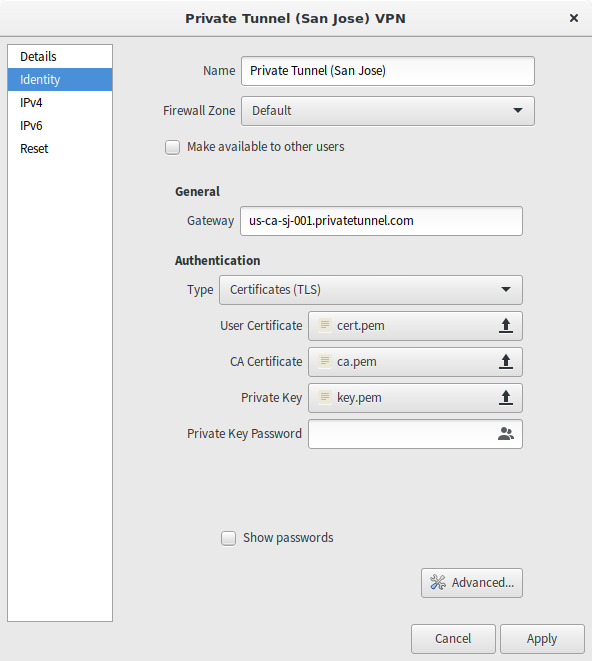Select Identity in sidebar
This screenshot has width=592, height=661.
pos(60,79)
